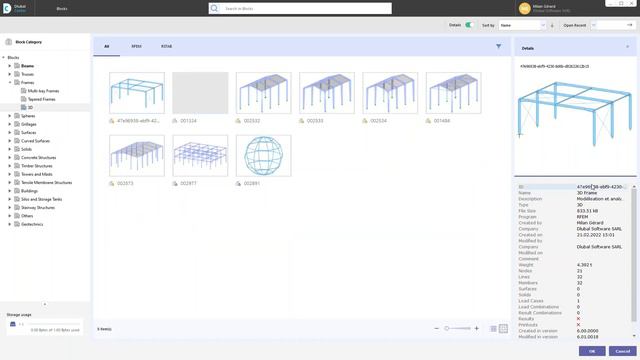640x360 pixels.
Task: Expand the Beams tree node
Action: 10,66
